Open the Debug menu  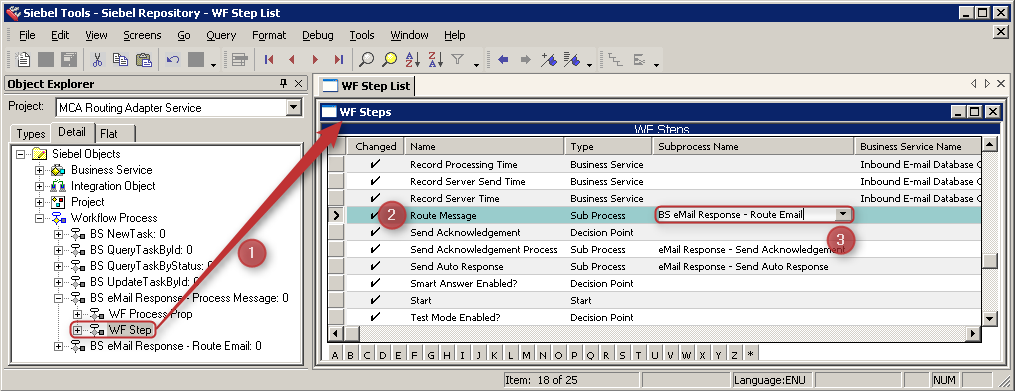point(318,36)
